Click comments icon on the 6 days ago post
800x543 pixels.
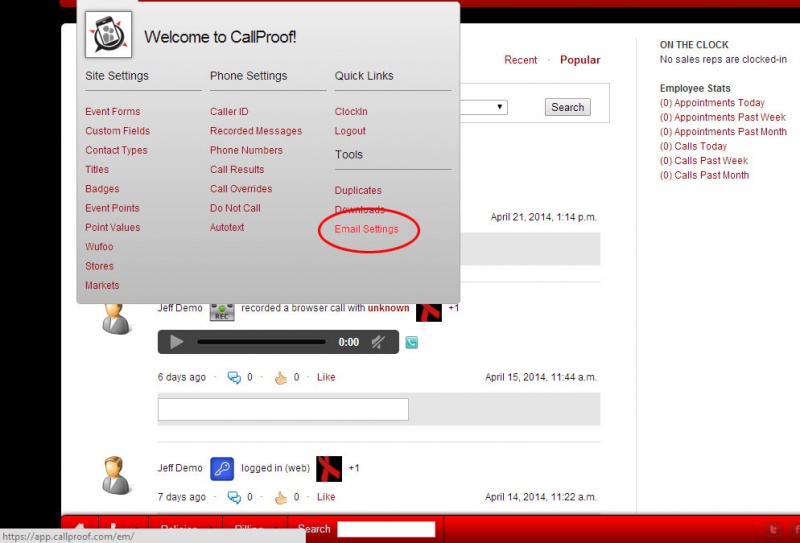[x=234, y=378]
